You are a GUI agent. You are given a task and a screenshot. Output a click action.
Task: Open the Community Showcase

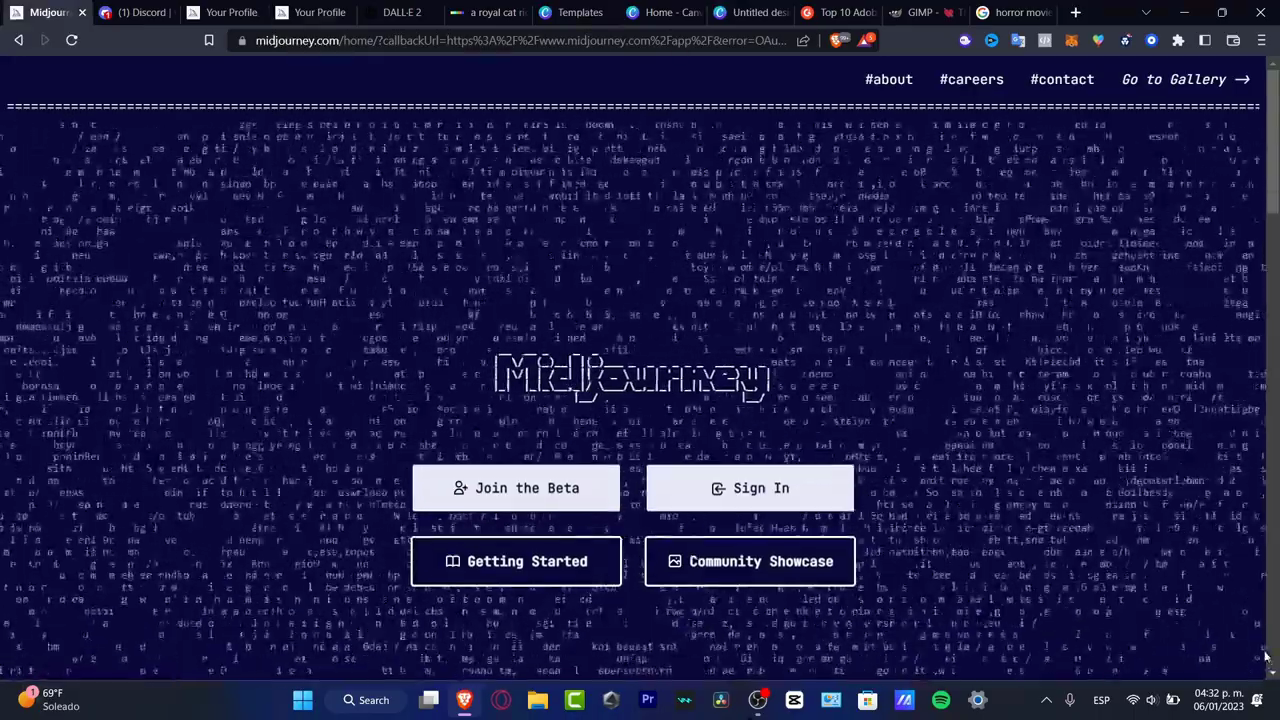(x=750, y=561)
